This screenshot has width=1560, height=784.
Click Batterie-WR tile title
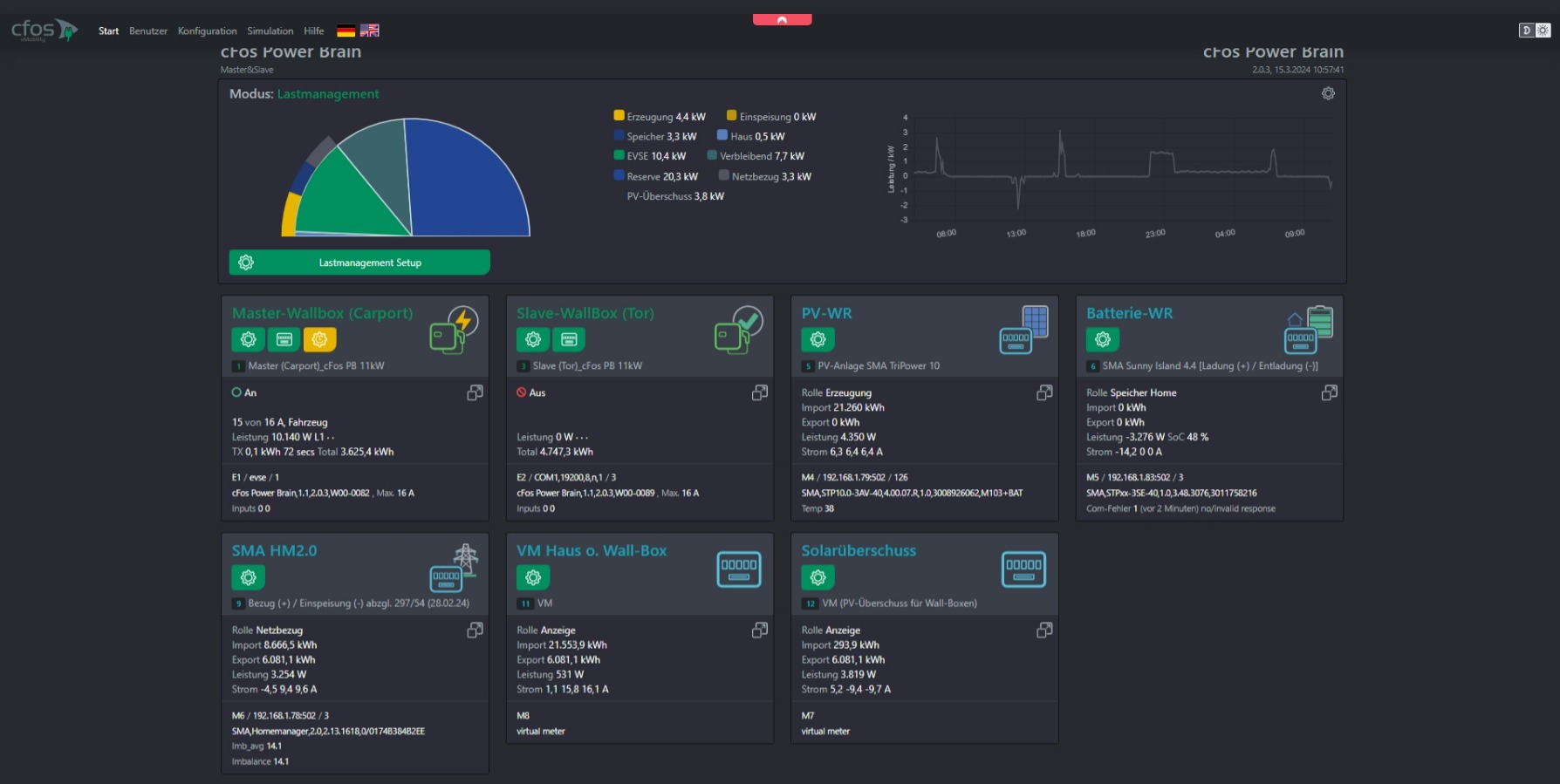tap(1129, 313)
